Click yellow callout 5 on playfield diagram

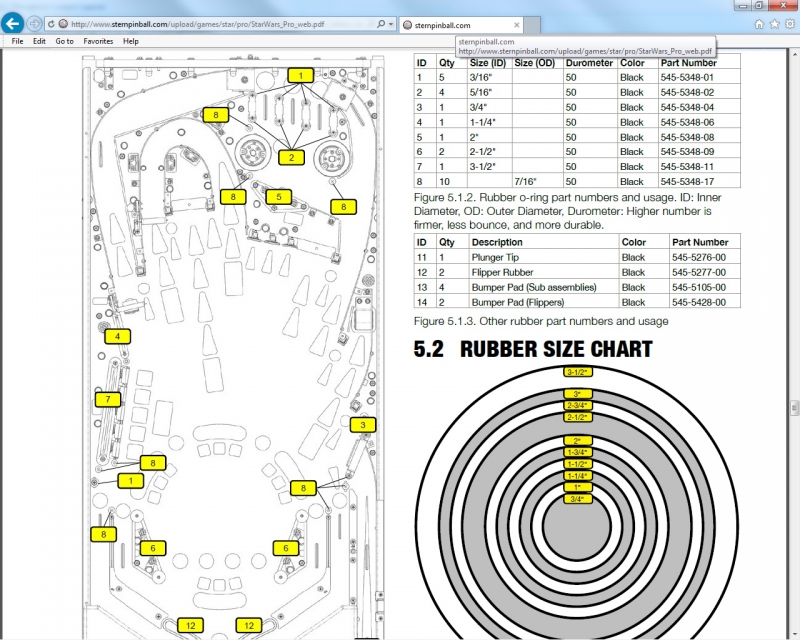click(279, 196)
